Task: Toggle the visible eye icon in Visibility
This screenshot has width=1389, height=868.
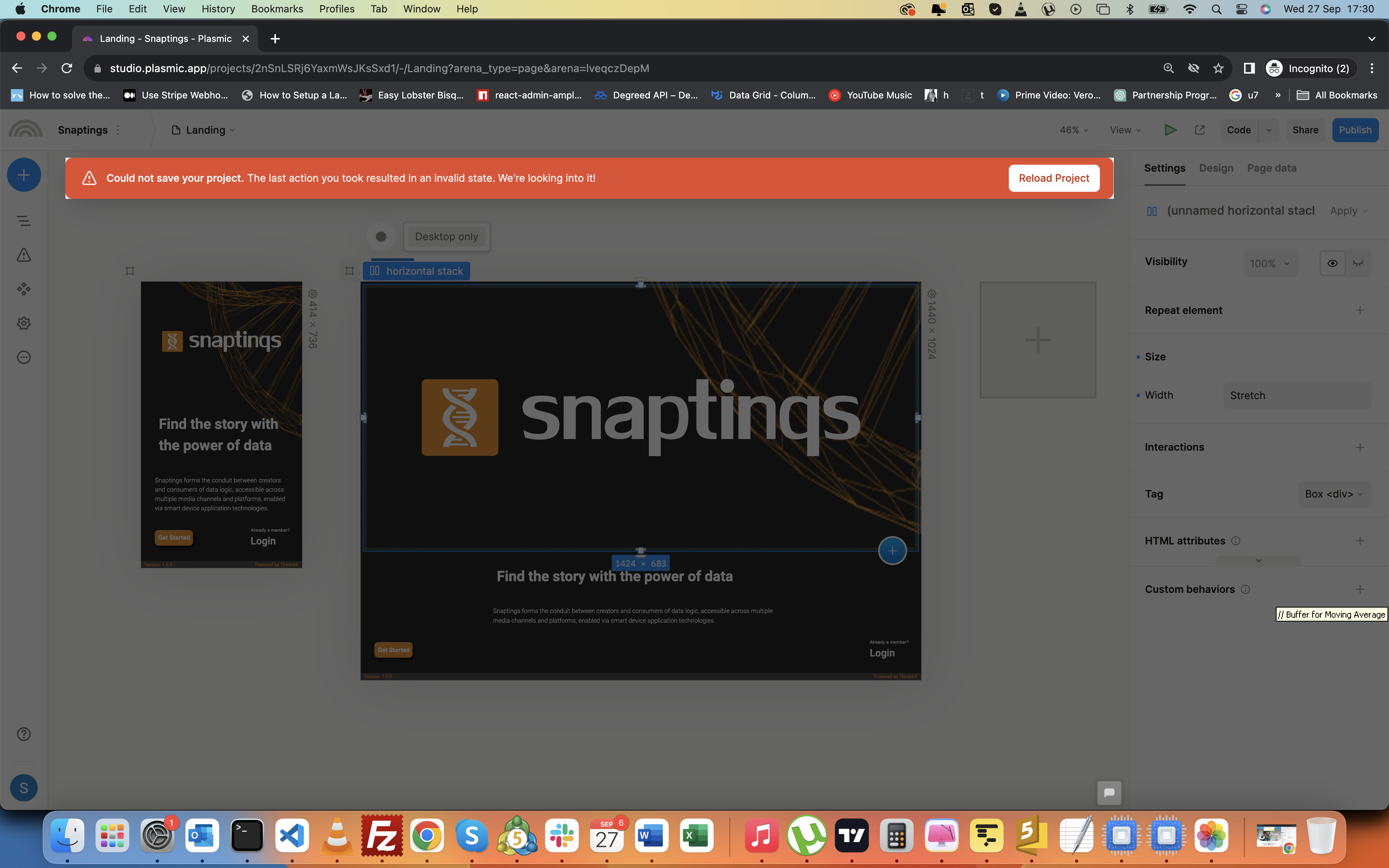Action: (1332, 263)
